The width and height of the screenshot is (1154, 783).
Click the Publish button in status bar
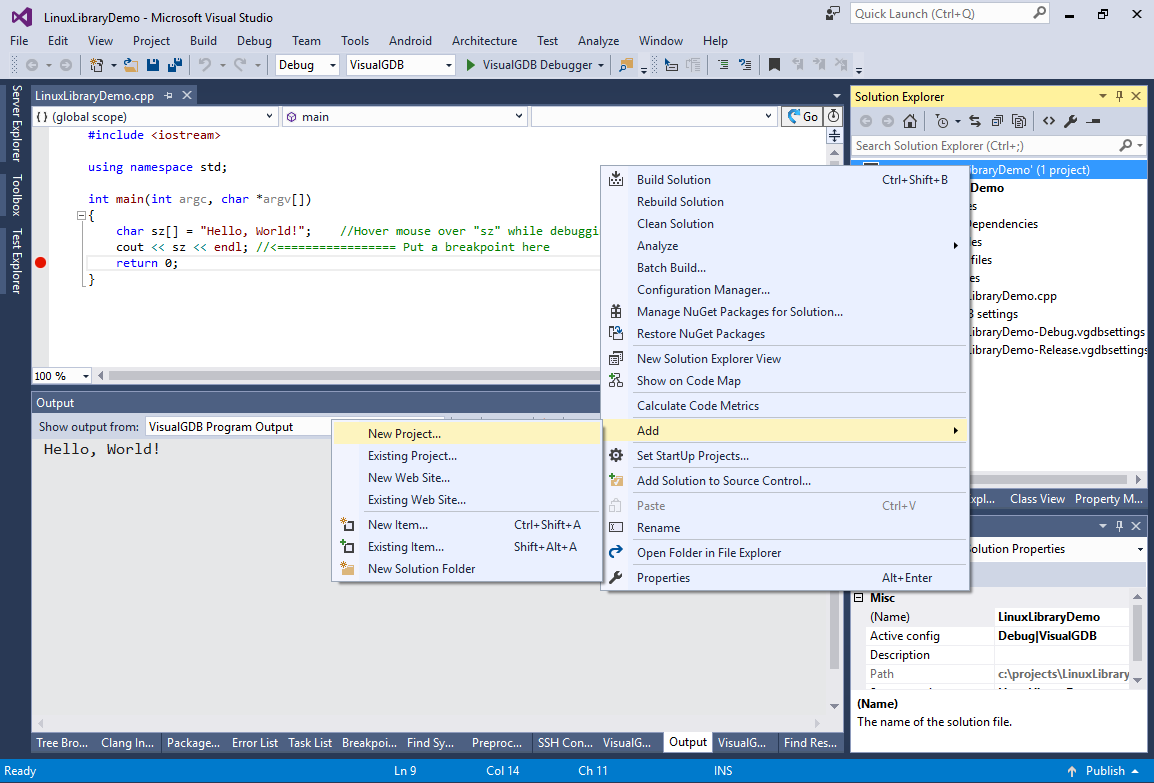tap(1105, 770)
